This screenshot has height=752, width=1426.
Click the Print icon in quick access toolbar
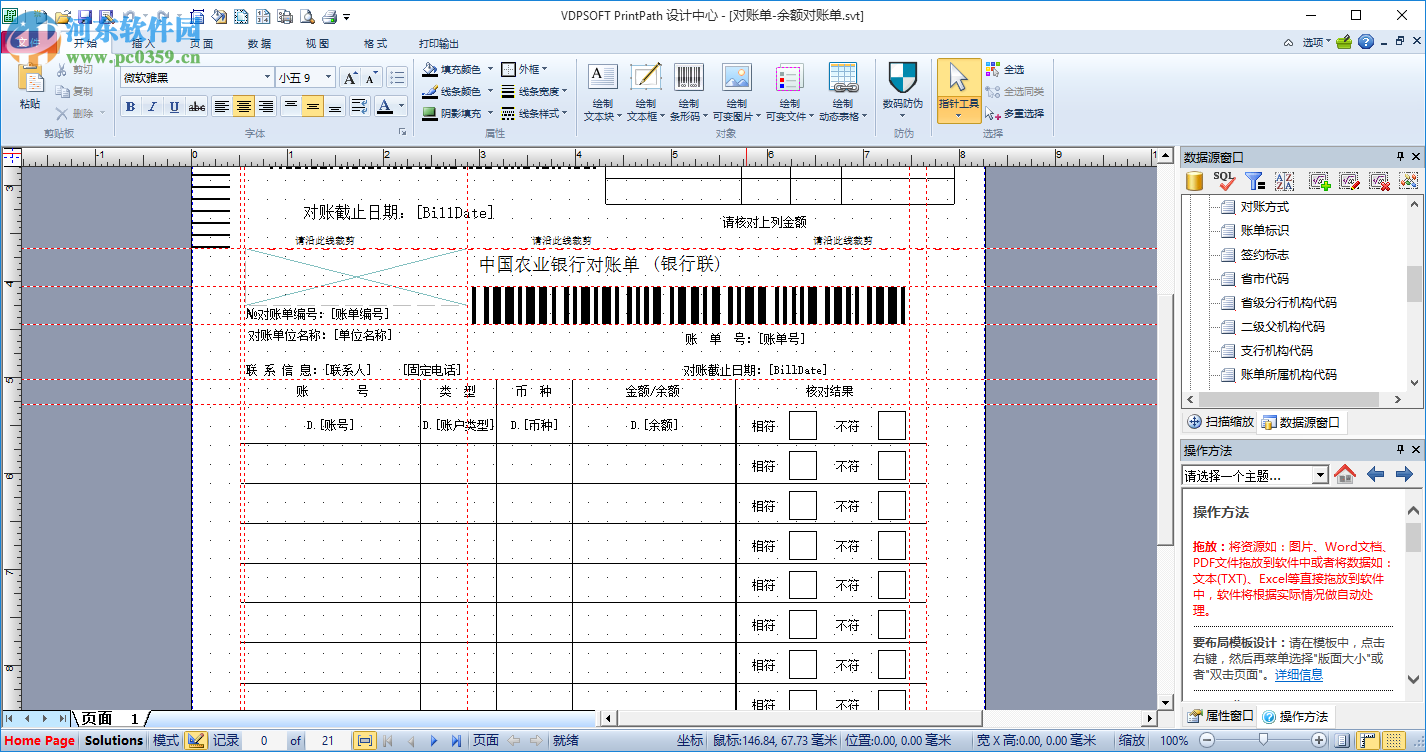coord(328,16)
